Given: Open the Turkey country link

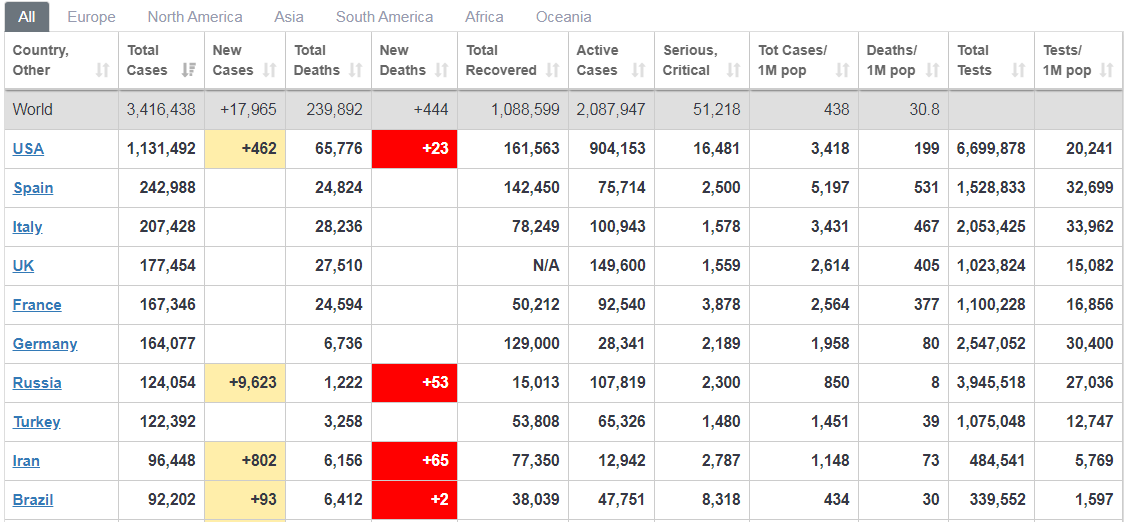Looking at the screenshot, I should [36, 421].
